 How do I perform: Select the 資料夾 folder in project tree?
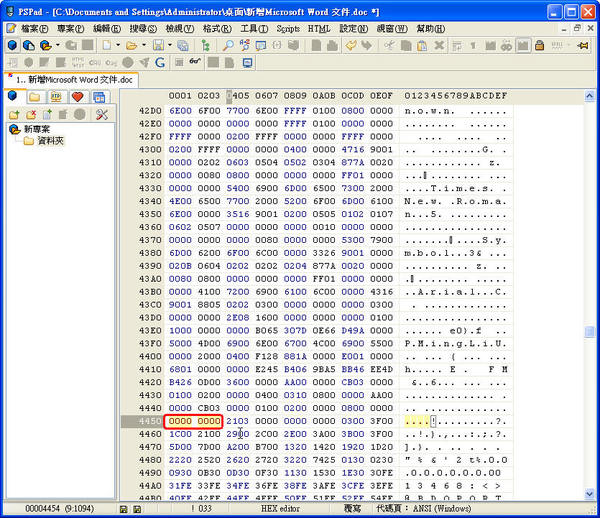(49, 142)
